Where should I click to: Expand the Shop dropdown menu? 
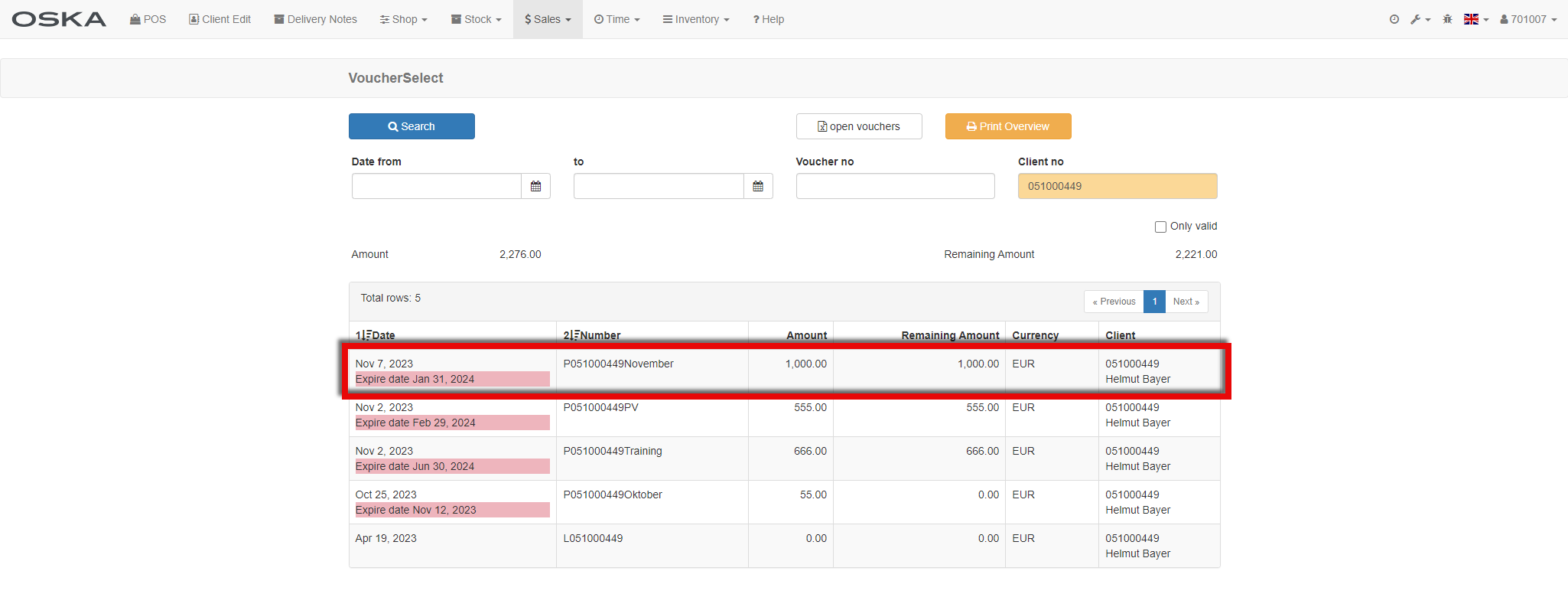404,19
